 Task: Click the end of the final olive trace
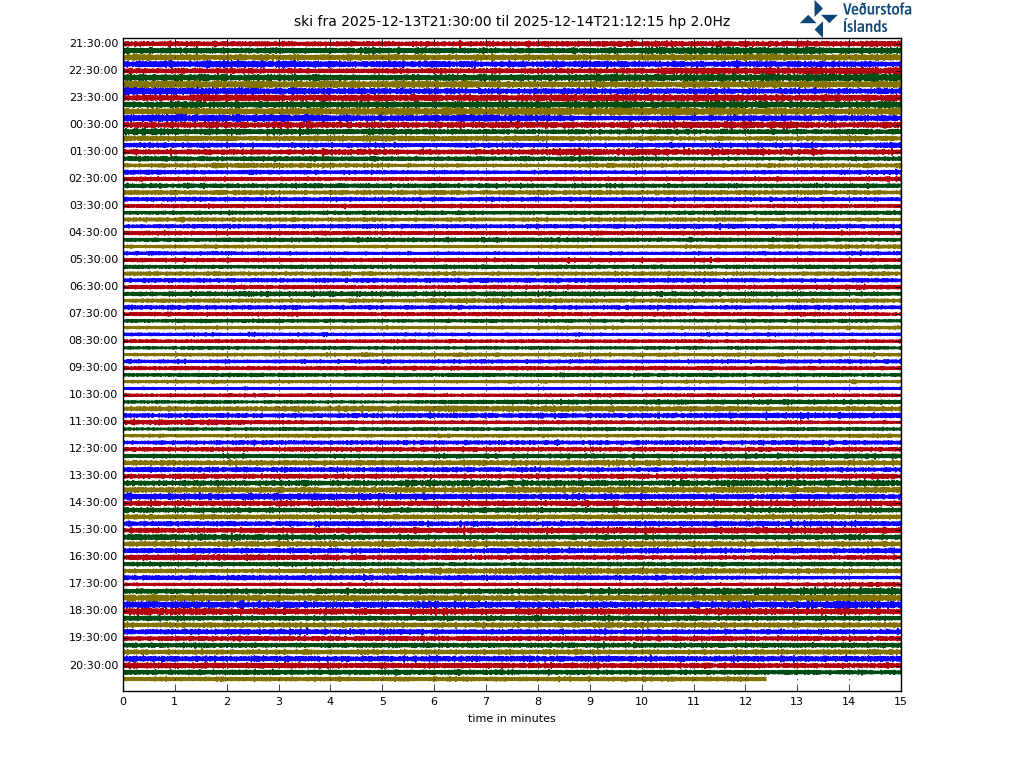click(765, 679)
